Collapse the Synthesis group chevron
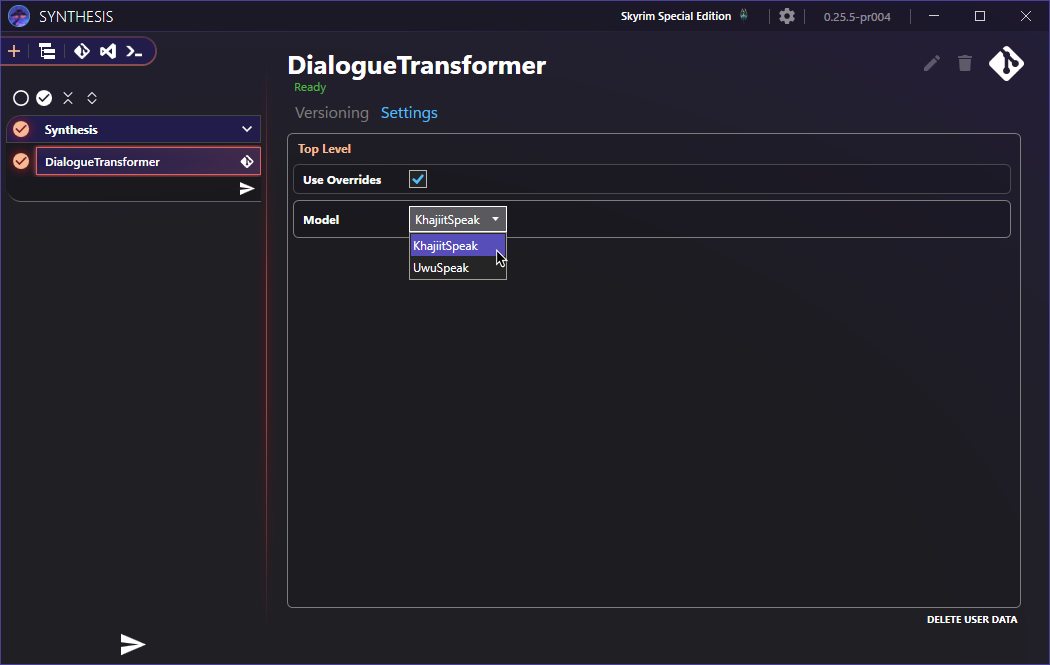The image size is (1050, 665). tap(247, 129)
